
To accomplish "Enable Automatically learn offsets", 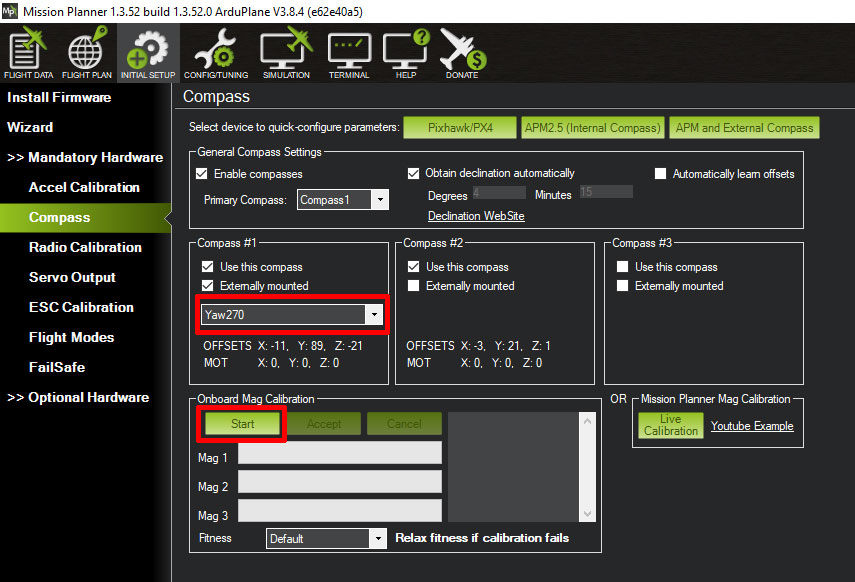I will click(661, 174).
